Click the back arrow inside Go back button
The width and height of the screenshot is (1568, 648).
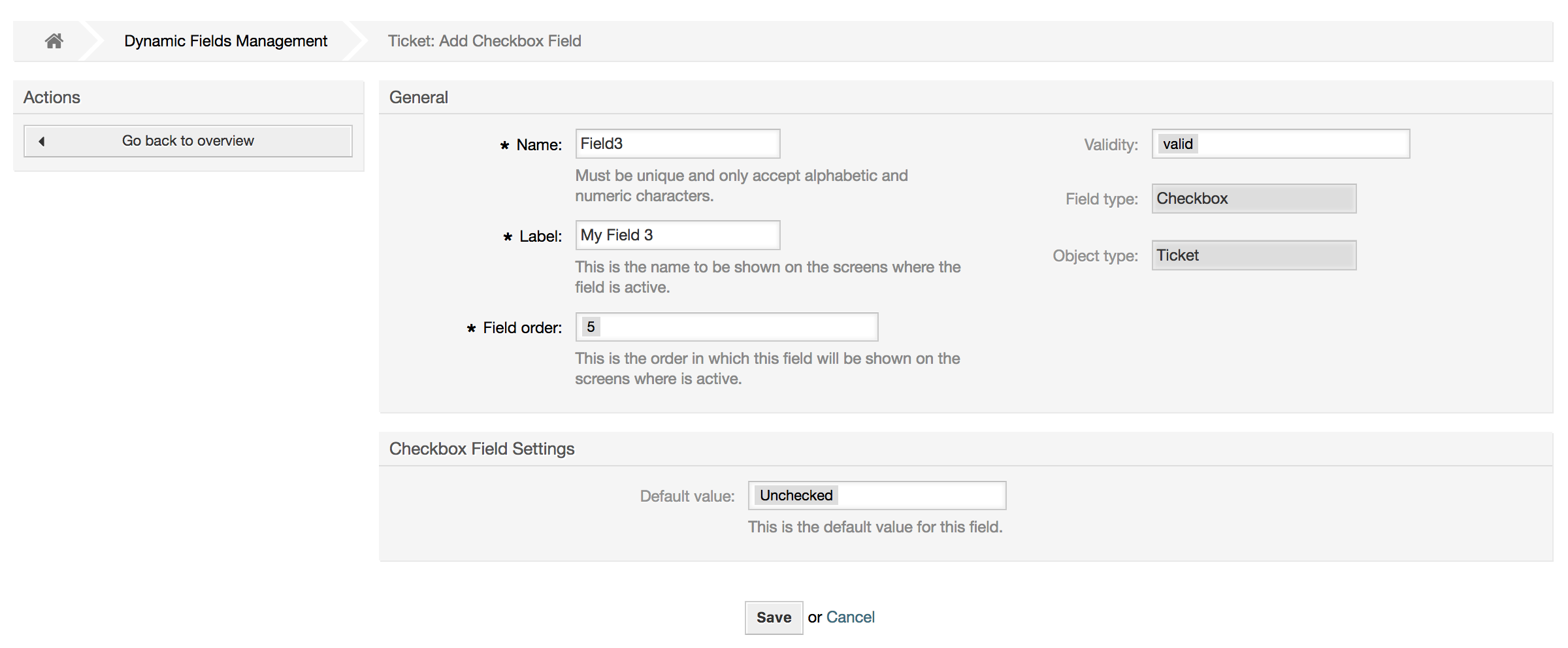coord(42,140)
